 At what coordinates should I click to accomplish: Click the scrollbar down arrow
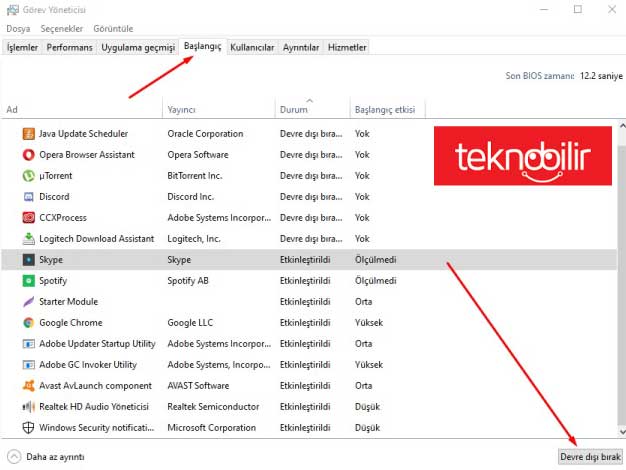click(x=622, y=432)
